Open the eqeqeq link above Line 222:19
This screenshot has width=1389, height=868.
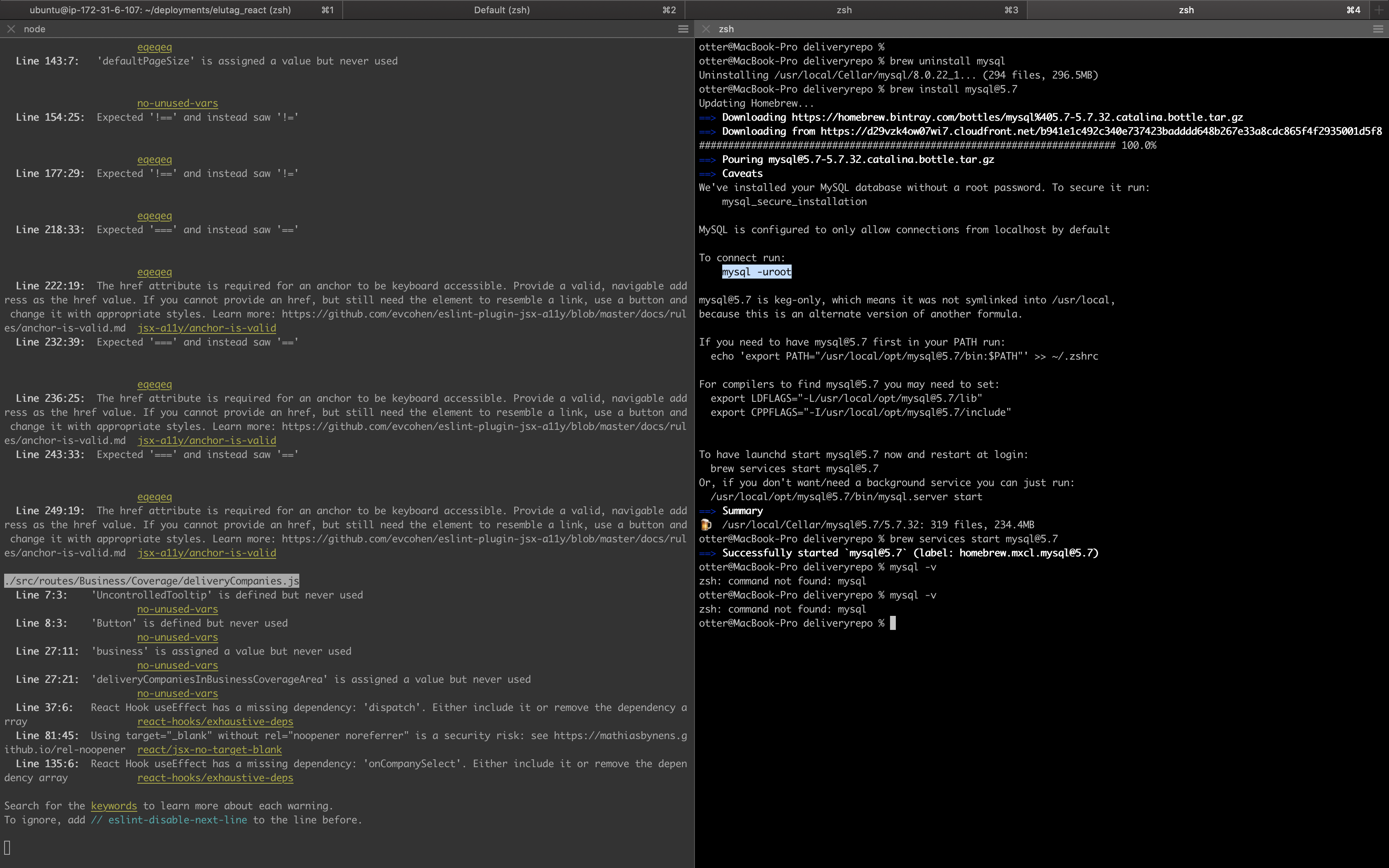point(154,272)
